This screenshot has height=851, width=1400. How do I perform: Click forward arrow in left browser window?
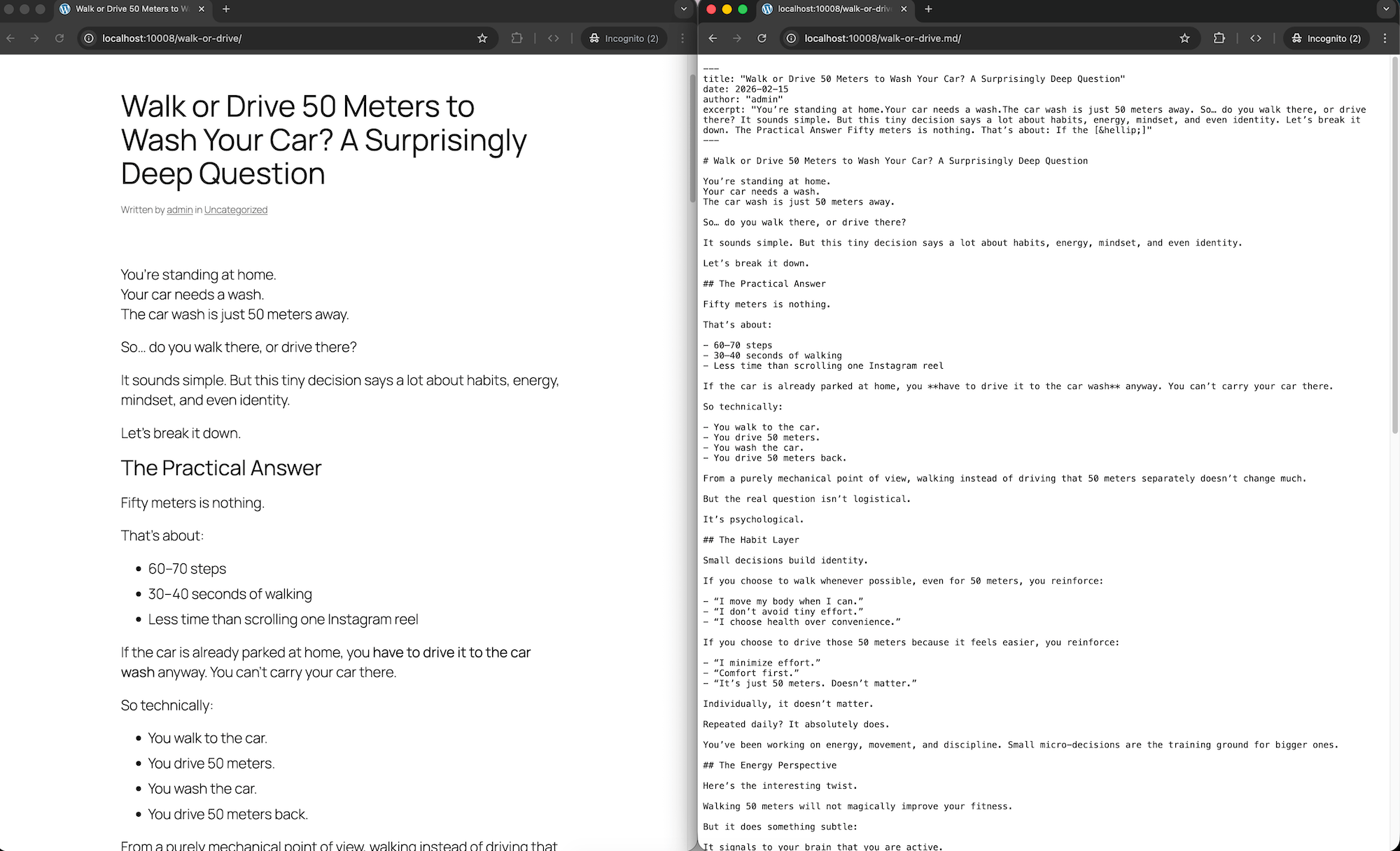click(x=34, y=38)
